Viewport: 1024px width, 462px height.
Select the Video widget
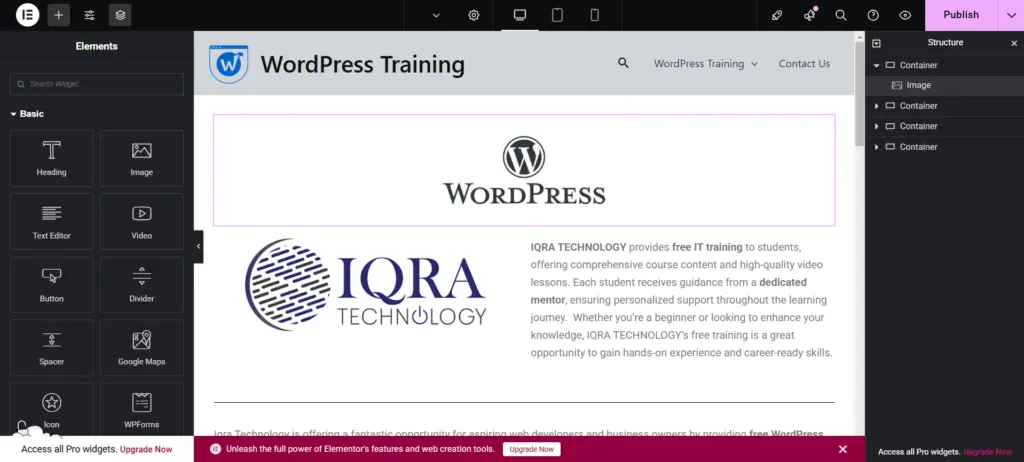pos(142,222)
